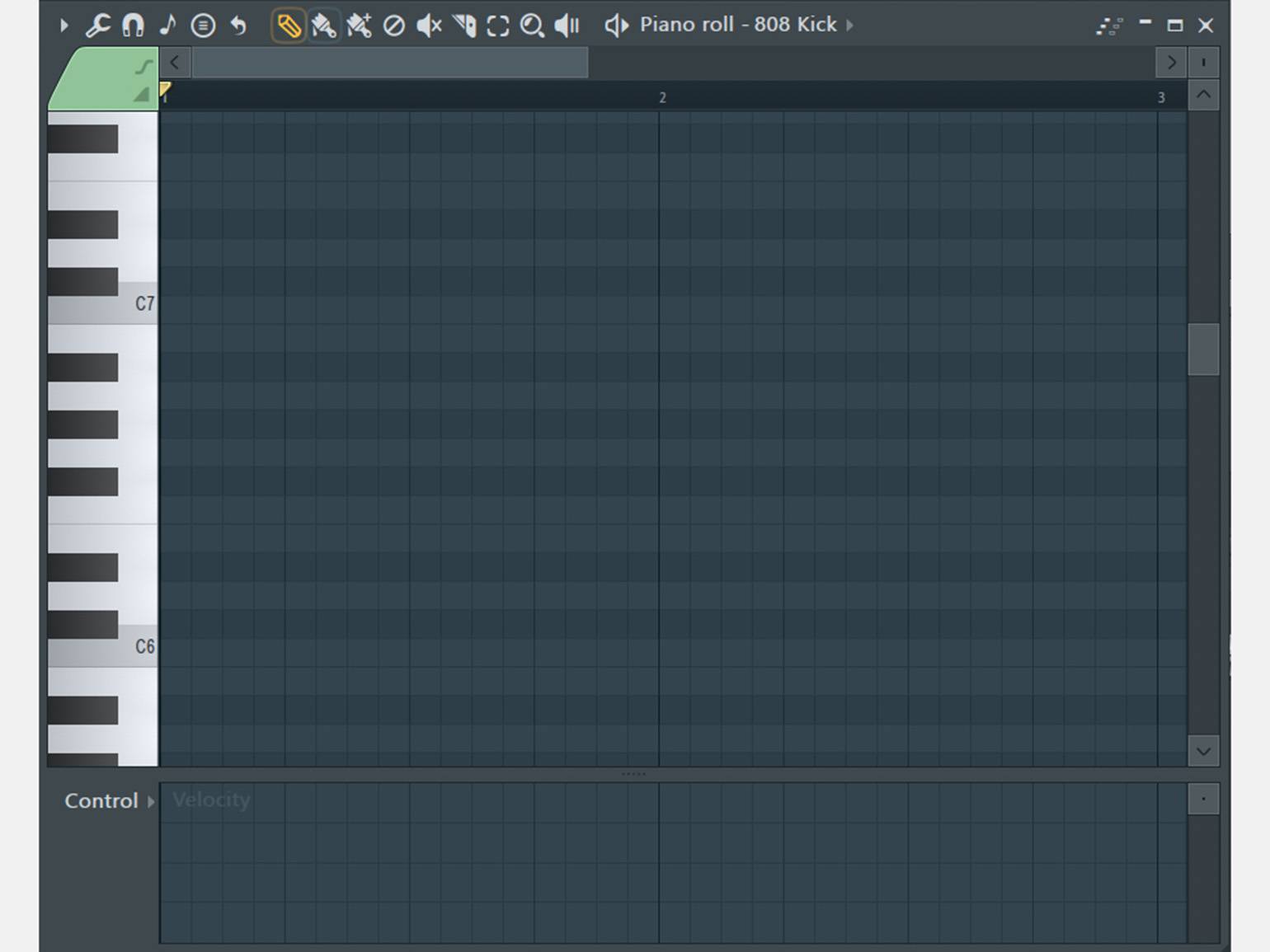Screen dimensions: 1270x952
Task: Select the Draw pencil tool
Action: [x=288, y=26]
